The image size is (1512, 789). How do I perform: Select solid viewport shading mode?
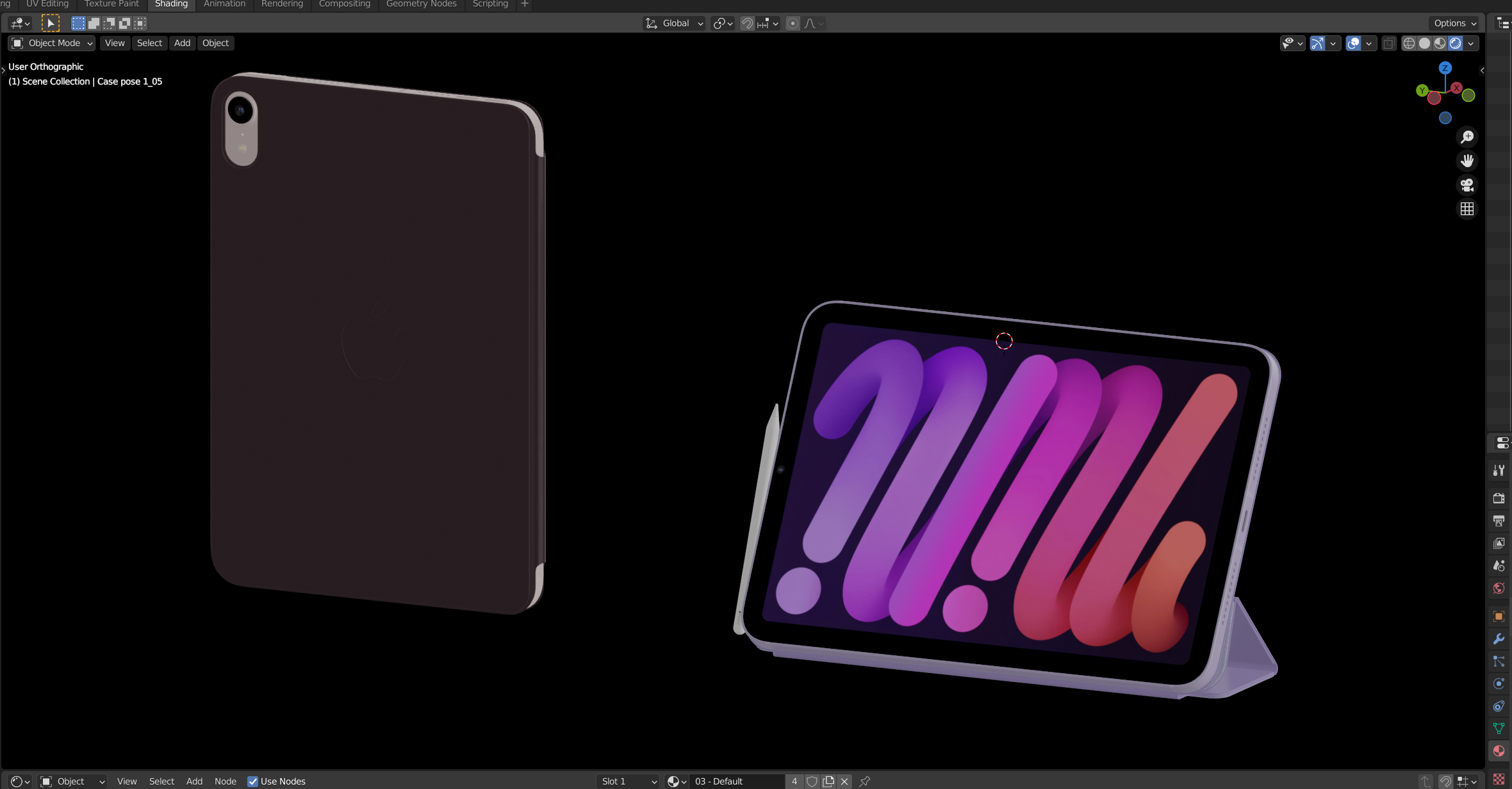(1424, 43)
